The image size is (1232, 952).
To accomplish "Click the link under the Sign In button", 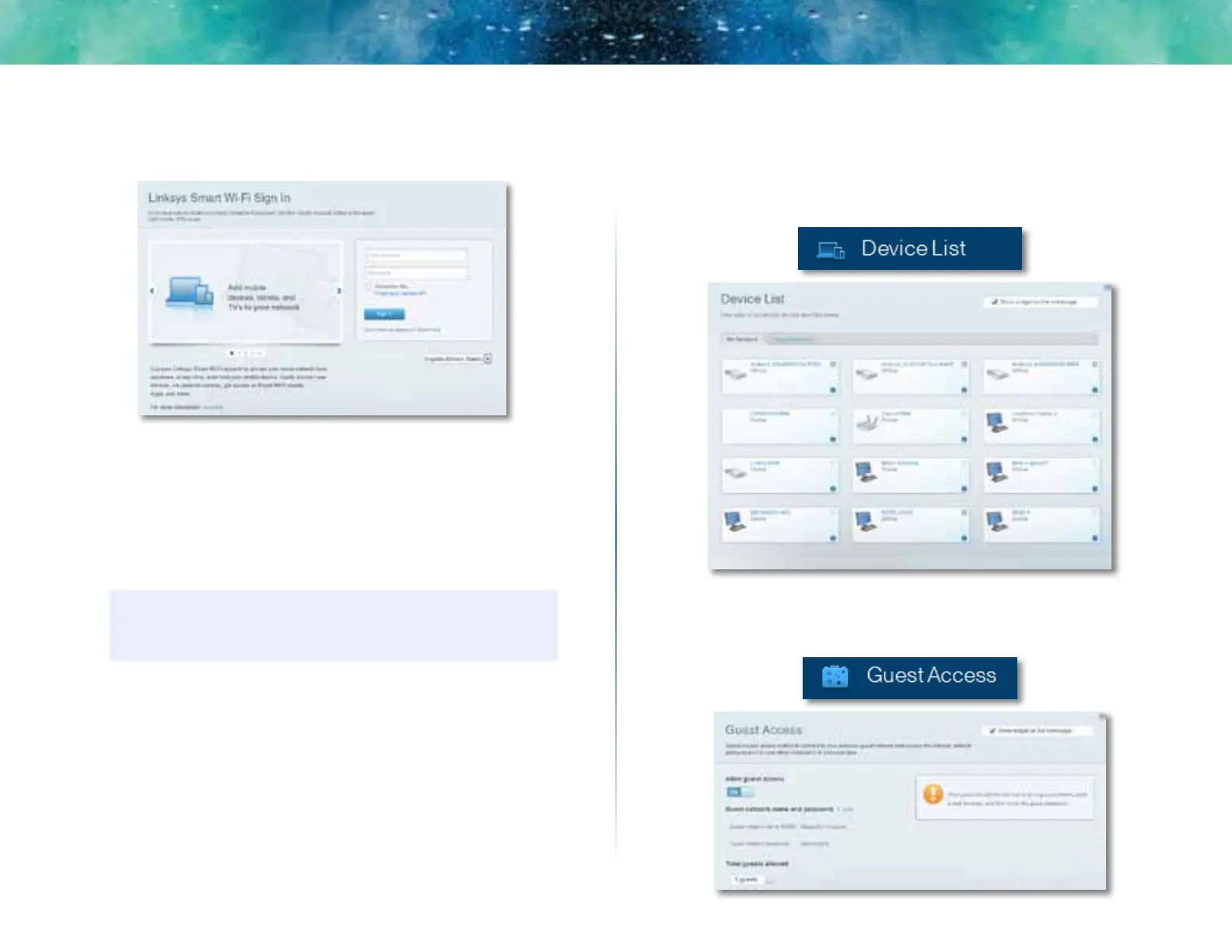I will tap(402, 330).
